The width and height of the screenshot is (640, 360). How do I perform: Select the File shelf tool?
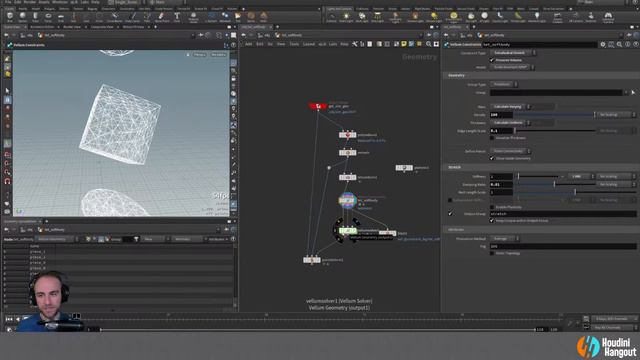[x=238, y=17]
